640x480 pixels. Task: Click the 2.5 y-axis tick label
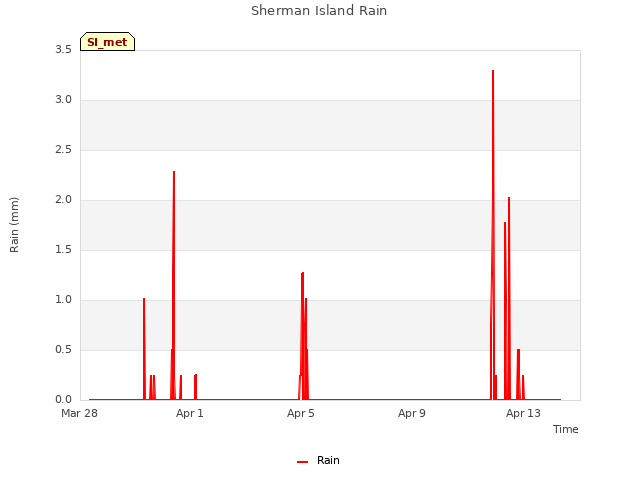click(x=63, y=149)
